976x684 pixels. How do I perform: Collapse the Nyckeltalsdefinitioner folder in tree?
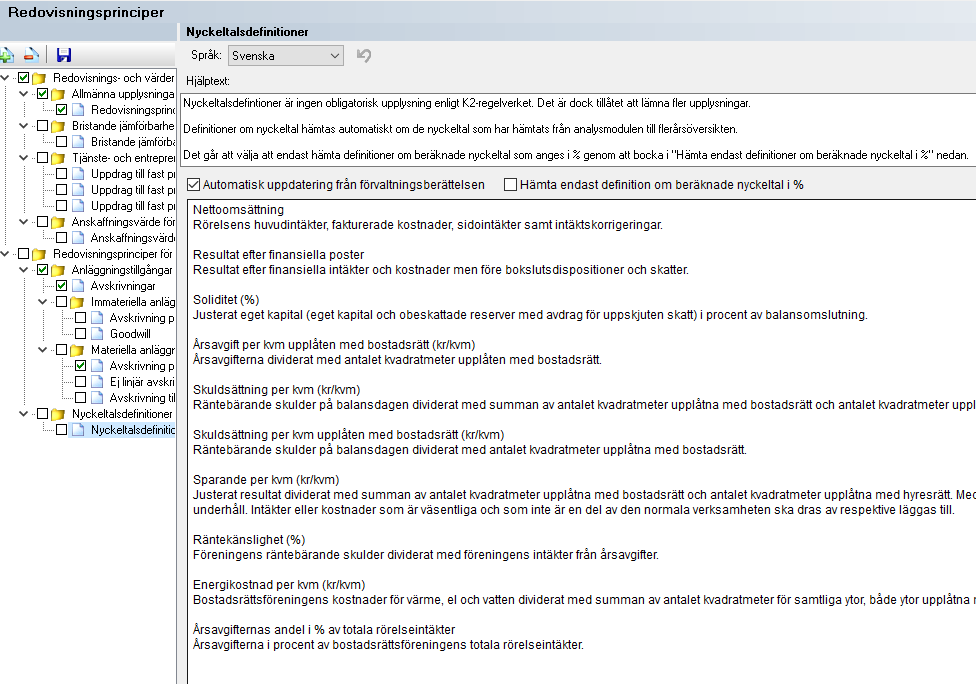pyautogui.click(x=24, y=414)
